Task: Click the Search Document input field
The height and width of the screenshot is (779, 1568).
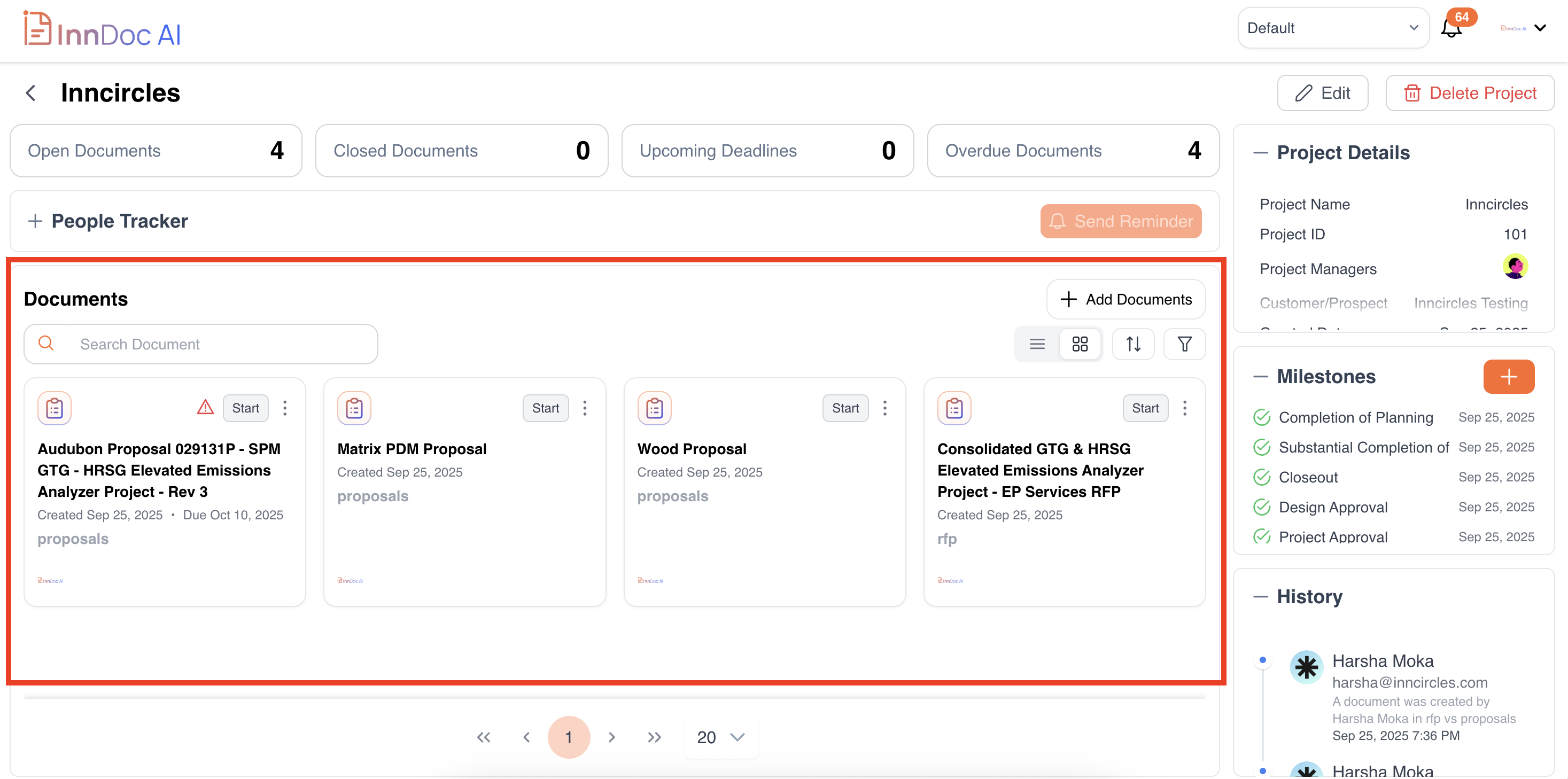Action: (x=219, y=344)
